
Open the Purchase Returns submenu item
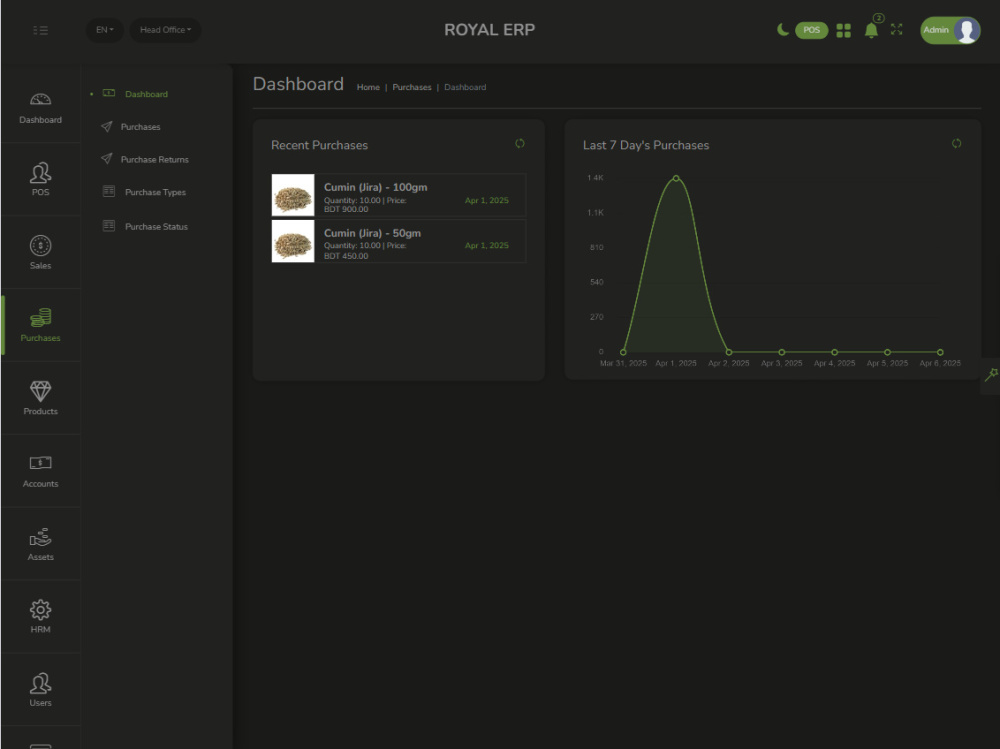pyautogui.click(x=154, y=159)
